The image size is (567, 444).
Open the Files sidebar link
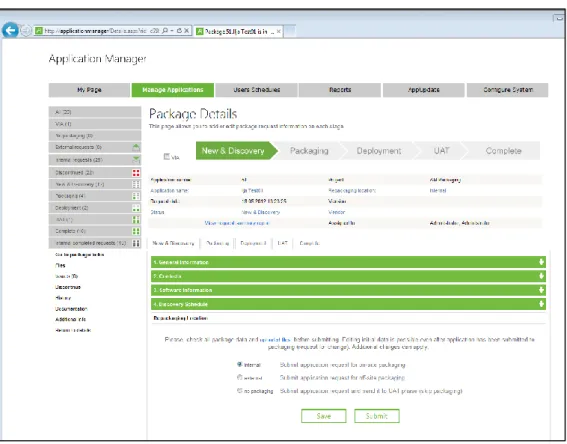(60, 265)
